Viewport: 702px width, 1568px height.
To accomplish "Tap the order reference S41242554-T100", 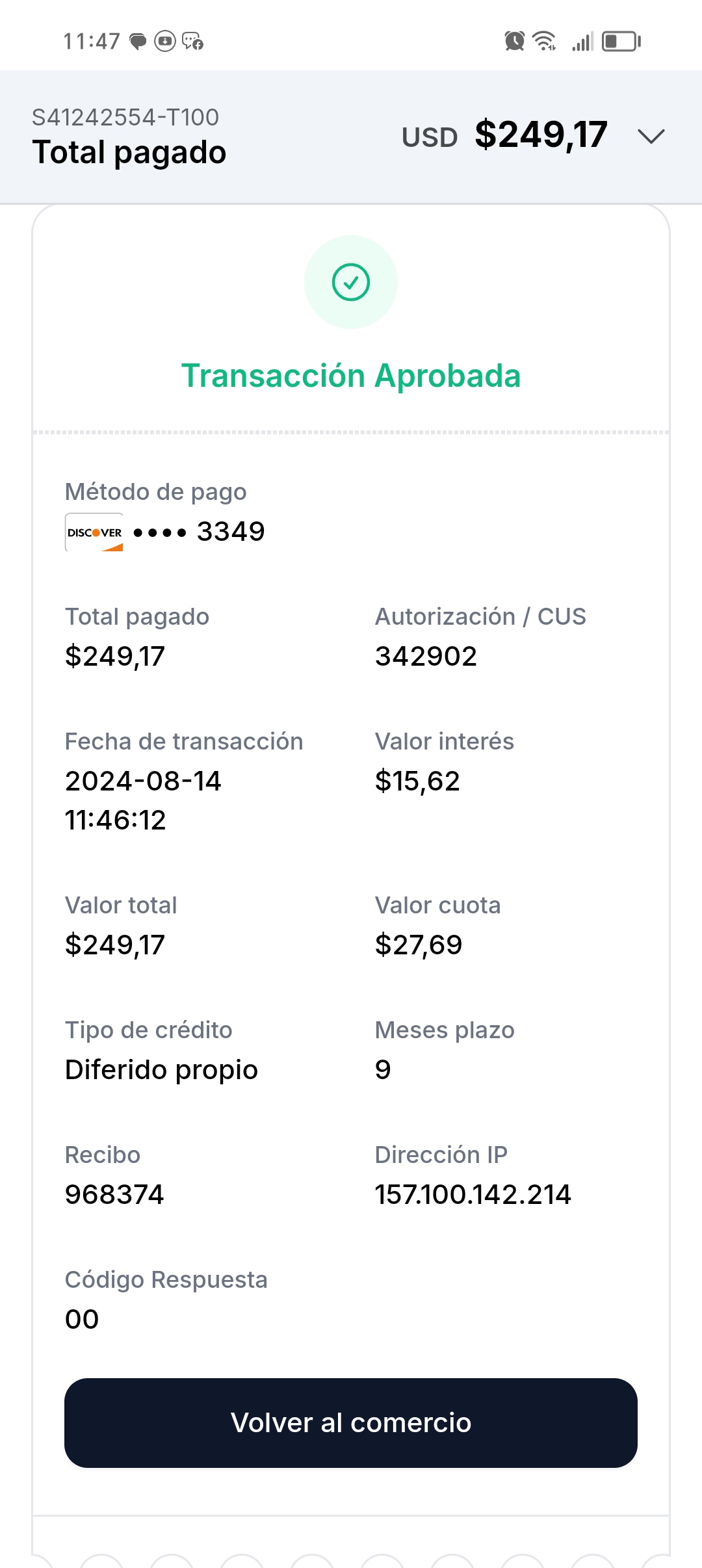I will [125, 117].
